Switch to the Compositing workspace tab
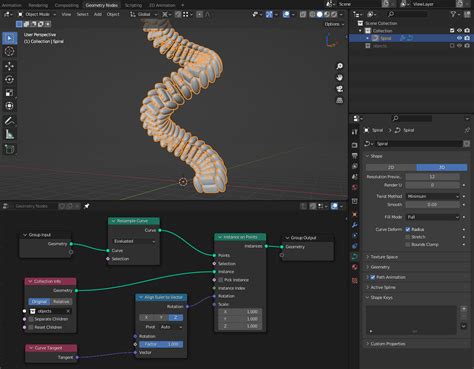 pos(67,5)
